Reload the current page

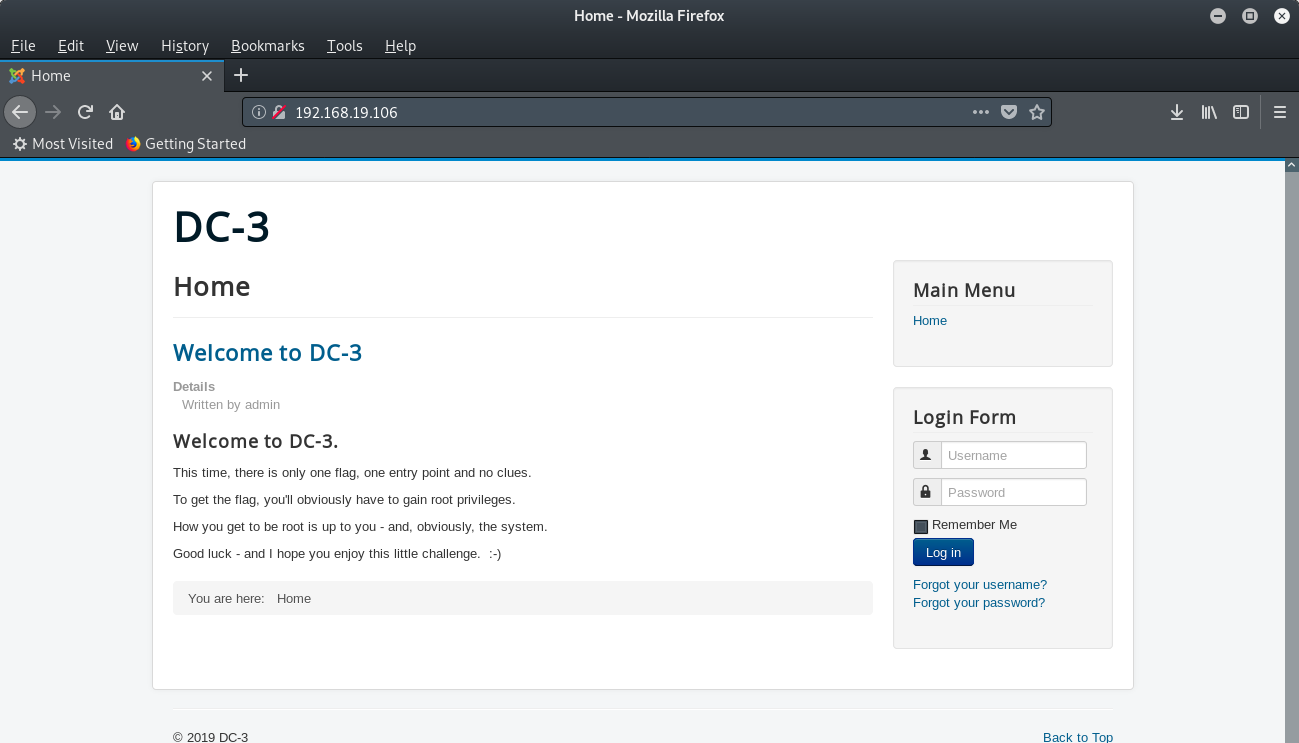pos(85,112)
